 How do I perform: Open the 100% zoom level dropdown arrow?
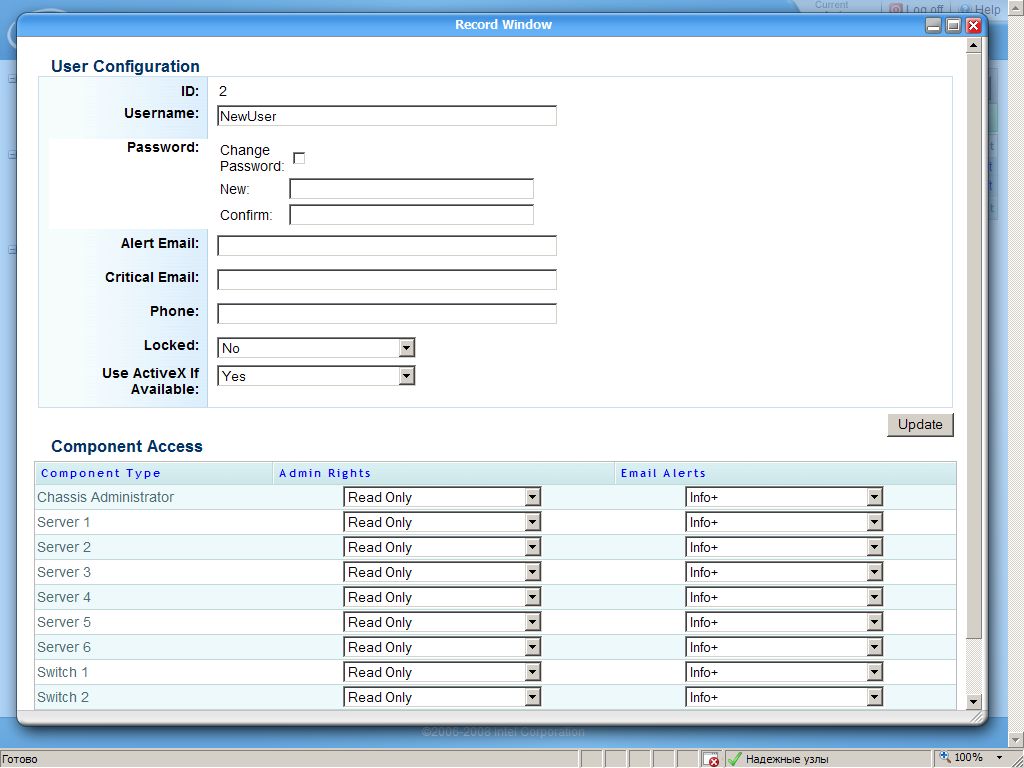coord(997,758)
